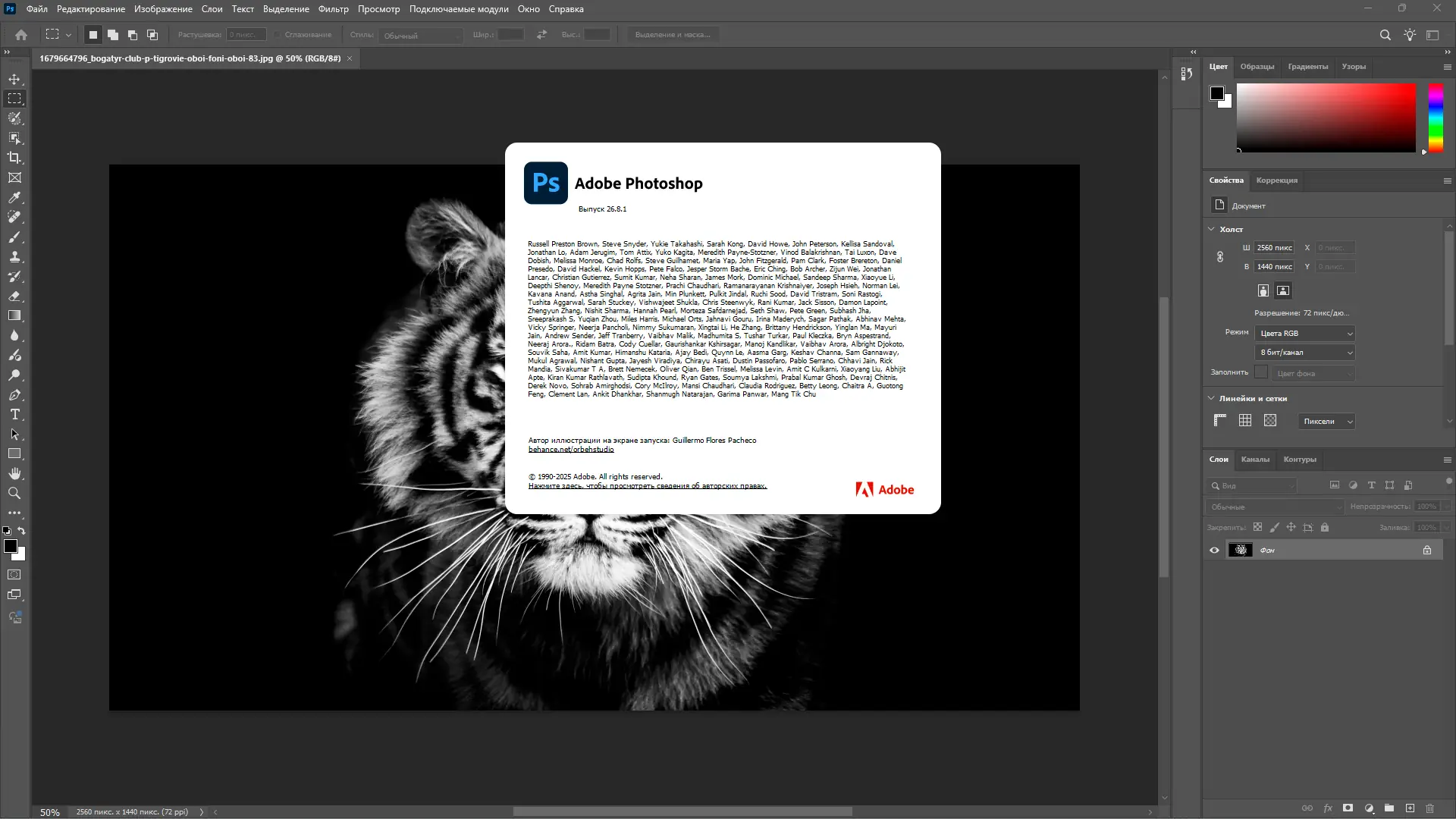
Task: Collapse the Холст section
Action: (x=1211, y=229)
